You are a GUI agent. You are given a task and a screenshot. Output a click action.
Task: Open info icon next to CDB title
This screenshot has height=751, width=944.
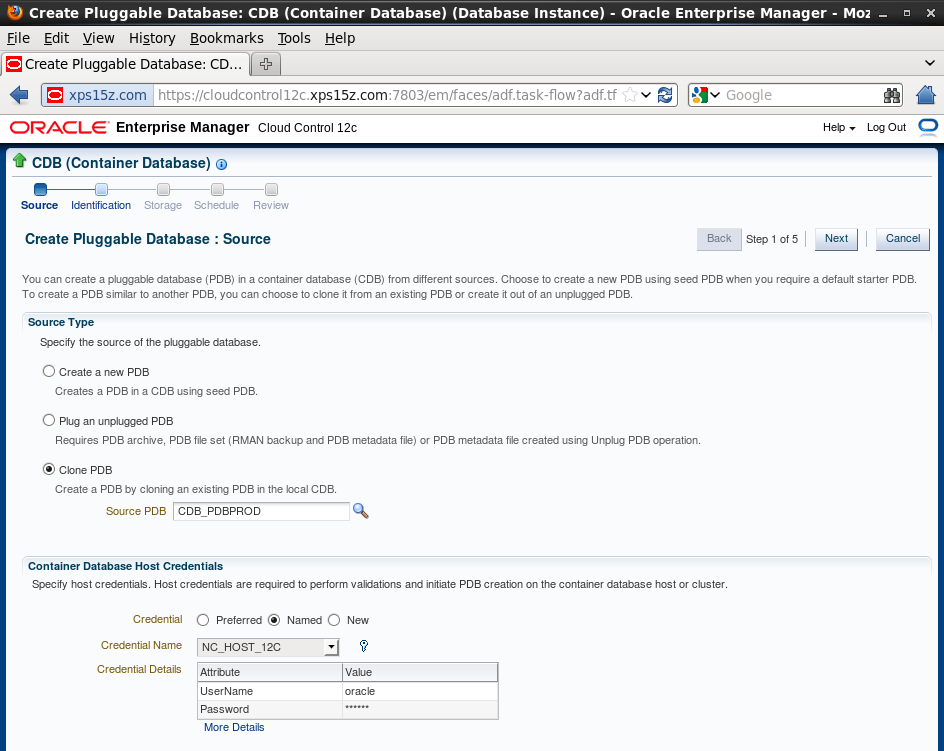coord(222,164)
